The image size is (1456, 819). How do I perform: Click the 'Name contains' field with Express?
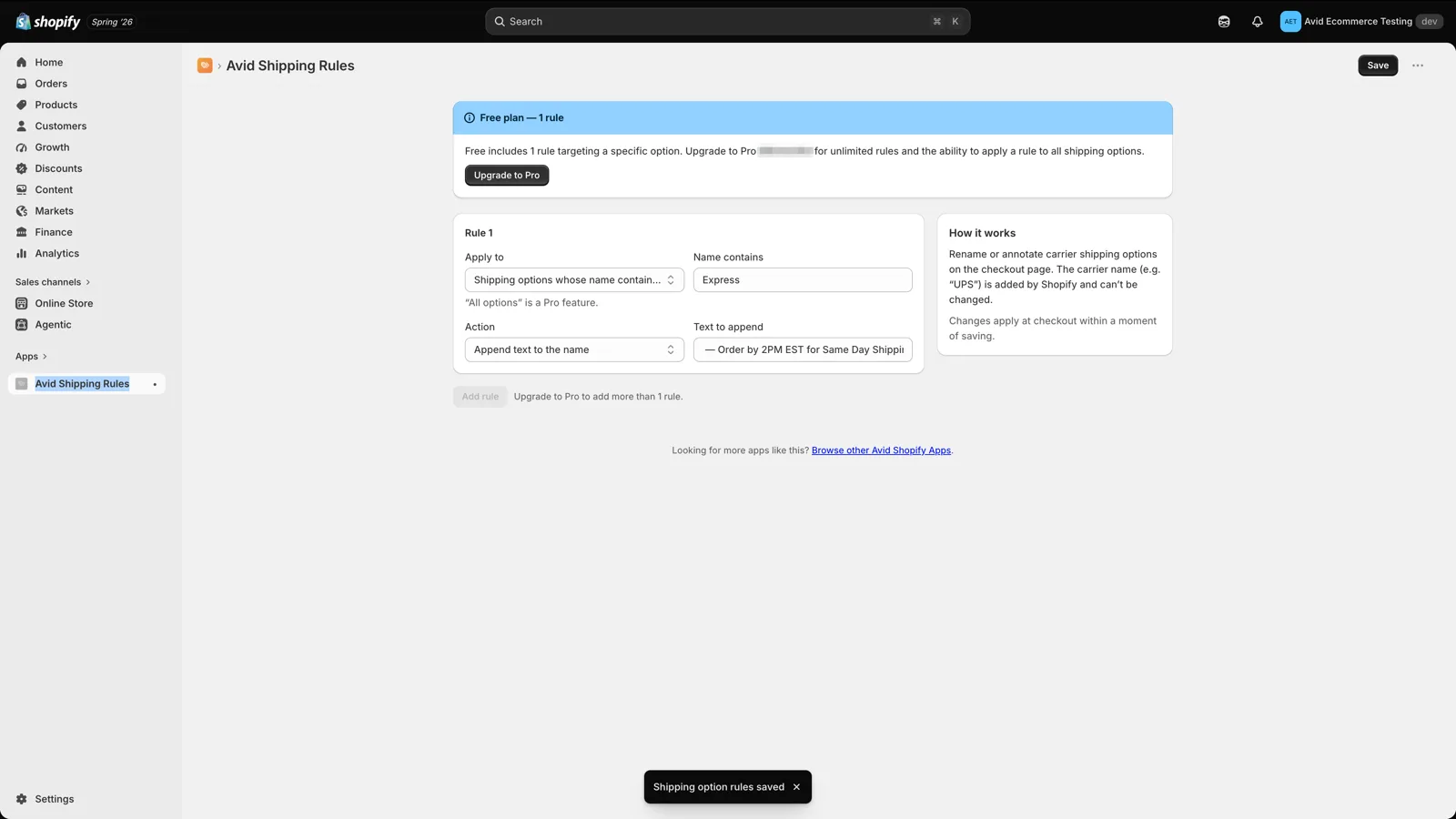click(803, 280)
